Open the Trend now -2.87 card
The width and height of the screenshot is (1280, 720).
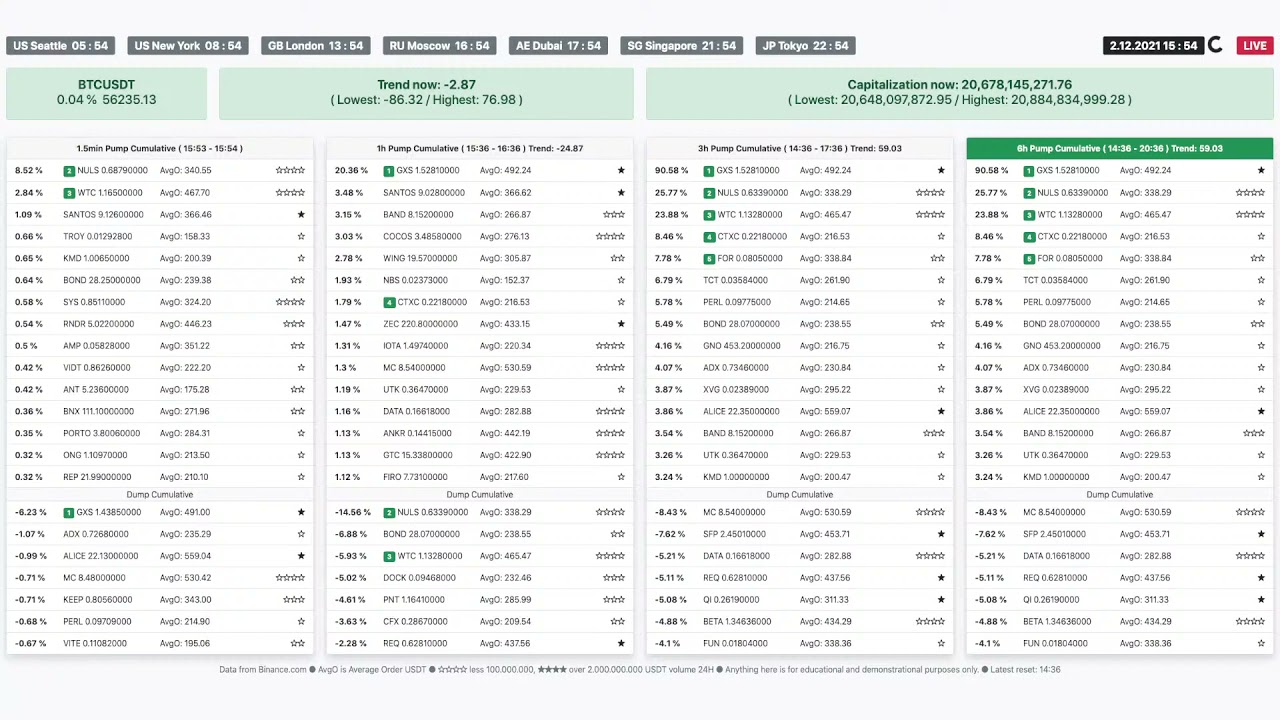tap(426, 93)
